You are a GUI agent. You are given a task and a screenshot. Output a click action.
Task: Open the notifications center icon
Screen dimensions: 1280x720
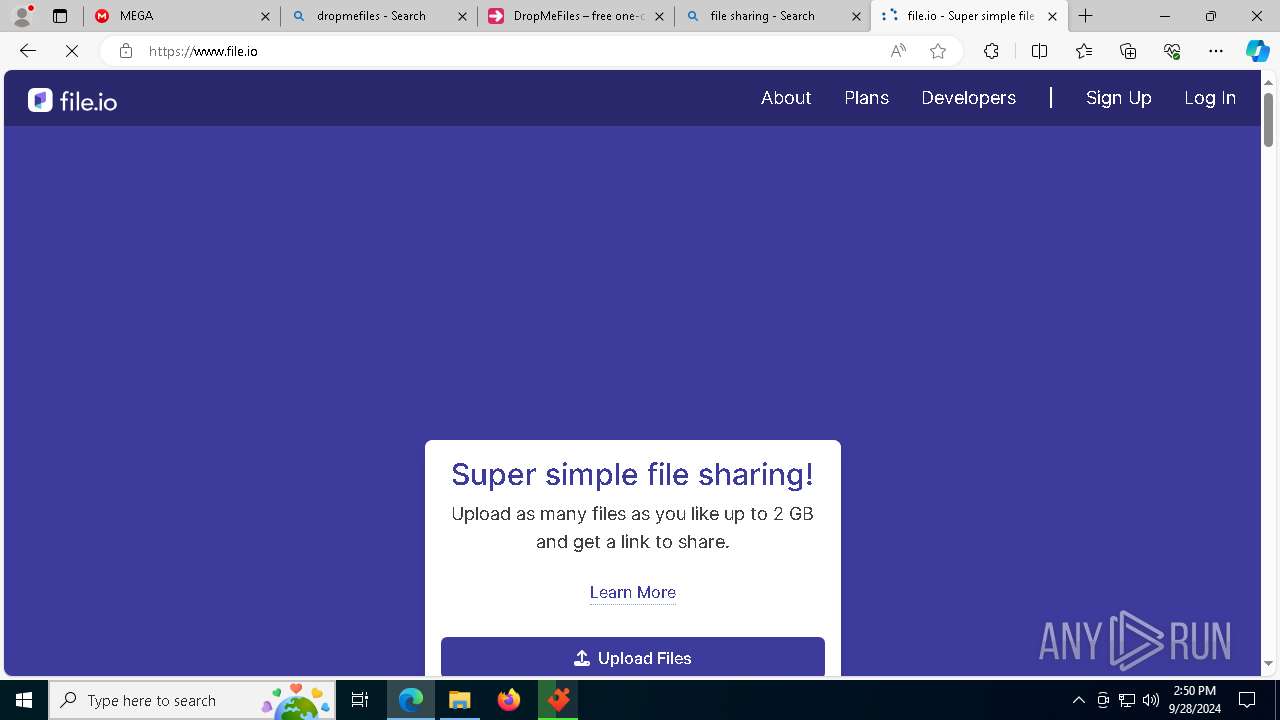coord(1247,700)
